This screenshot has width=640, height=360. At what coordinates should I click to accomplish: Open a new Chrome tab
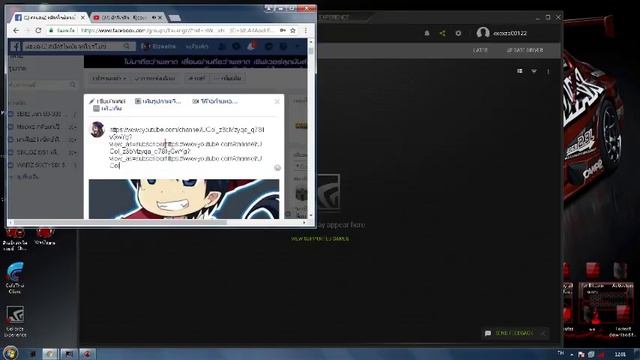(175, 18)
